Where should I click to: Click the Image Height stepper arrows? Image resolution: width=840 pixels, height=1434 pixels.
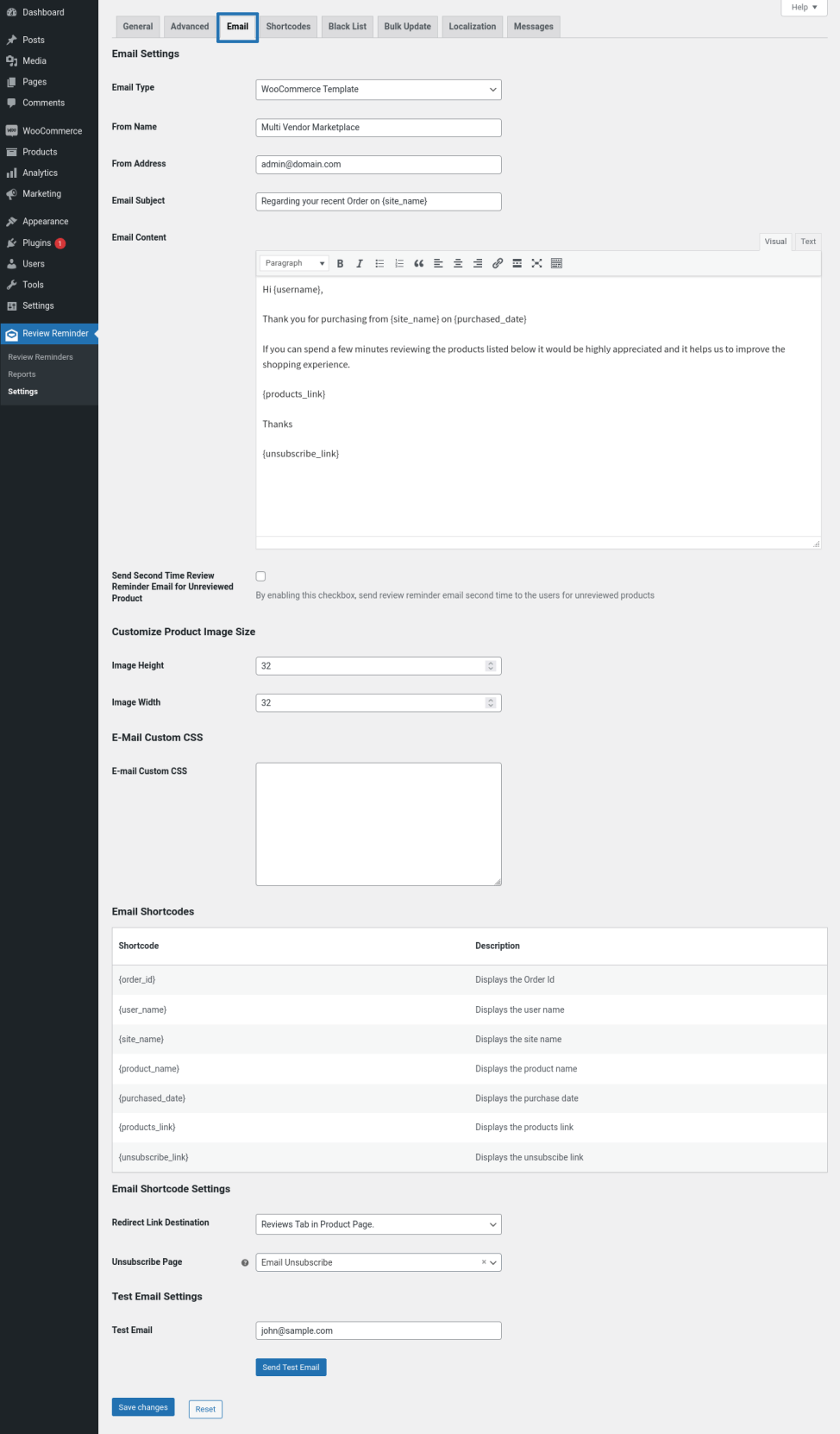click(x=491, y=666)
